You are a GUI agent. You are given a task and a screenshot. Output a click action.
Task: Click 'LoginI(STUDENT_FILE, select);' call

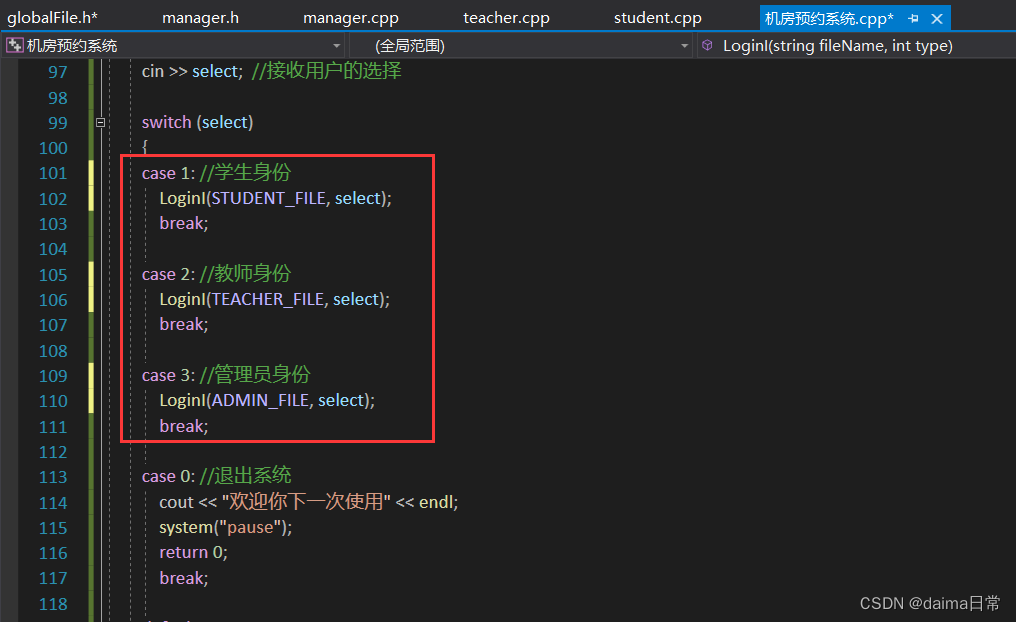point(275,198)
